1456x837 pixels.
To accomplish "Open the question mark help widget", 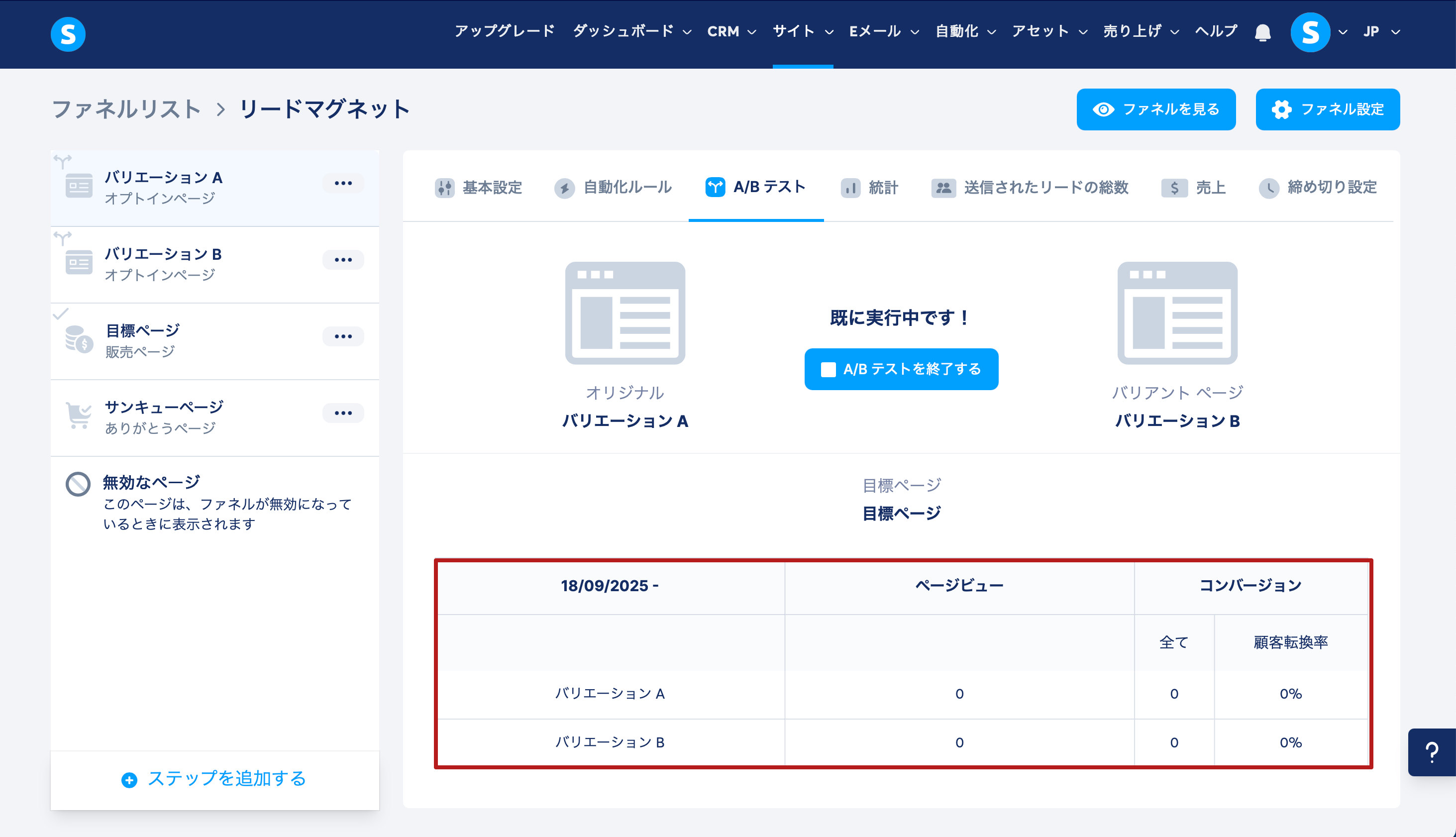I will coord(1431,752).
